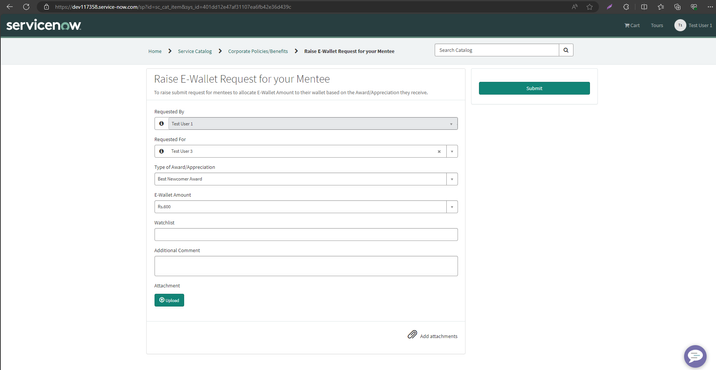Click info icon beside Requested For
Viewport: 716px width, 370px height.
(x=161, y=151)
